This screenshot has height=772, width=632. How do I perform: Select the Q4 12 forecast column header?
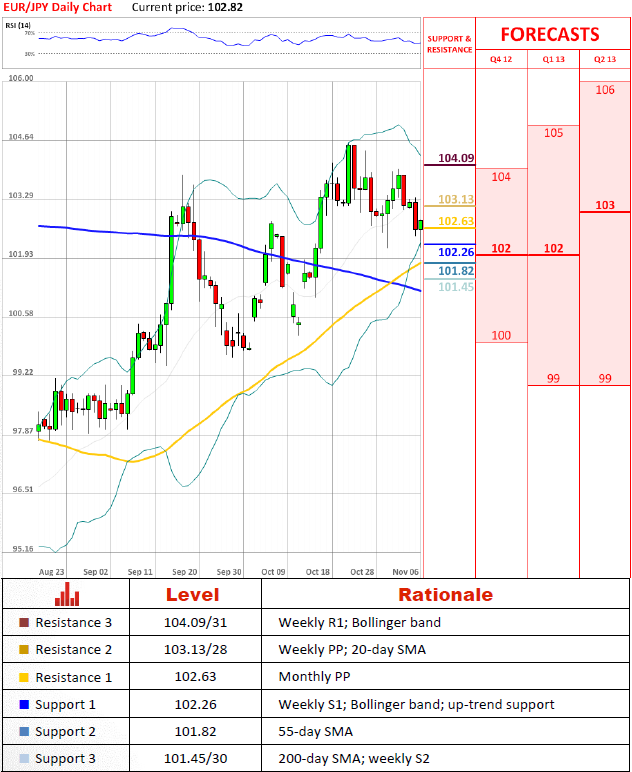tap(501, 59)
